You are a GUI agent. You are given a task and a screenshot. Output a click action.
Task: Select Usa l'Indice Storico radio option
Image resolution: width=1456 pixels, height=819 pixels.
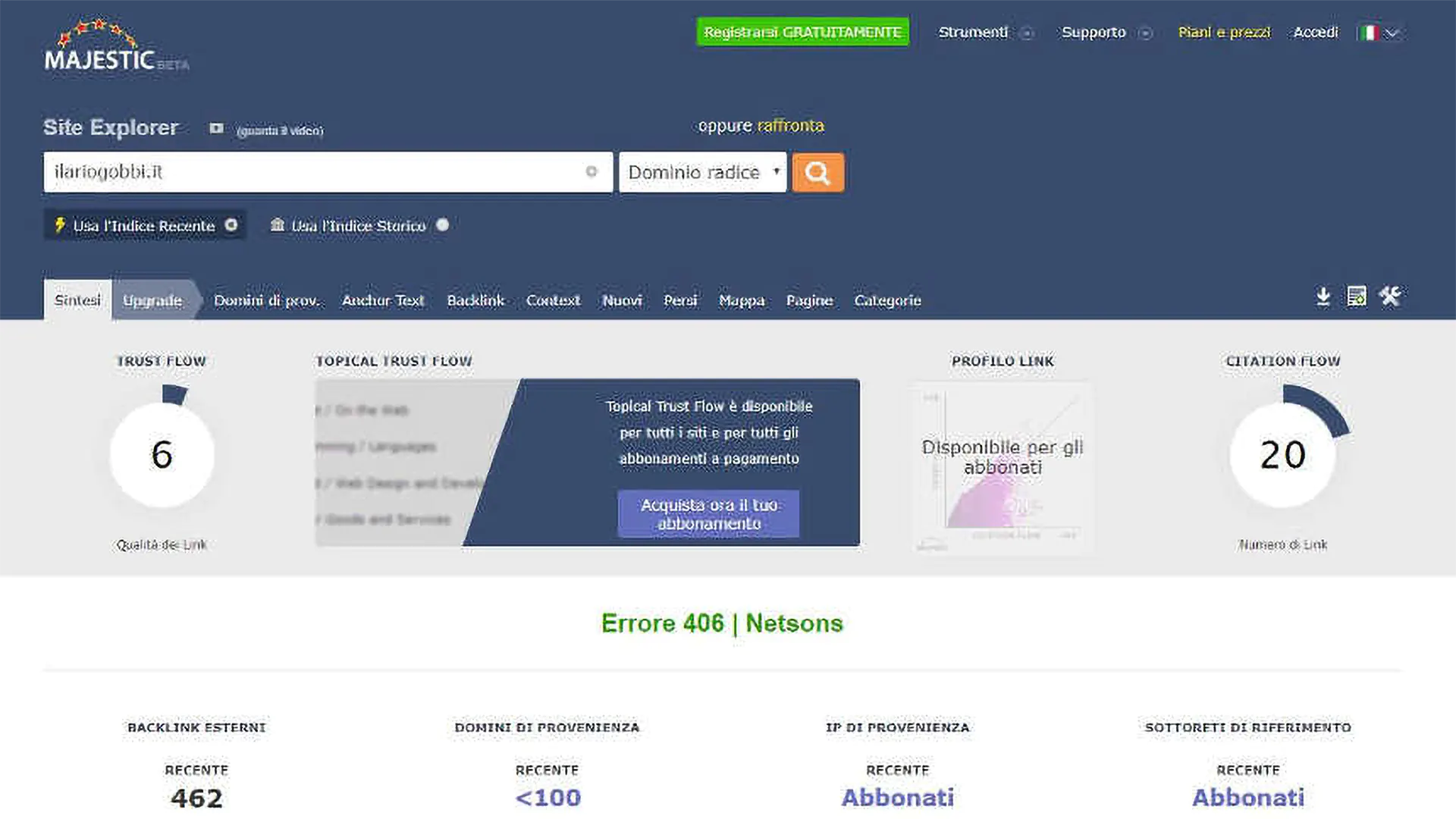(443, 225)
